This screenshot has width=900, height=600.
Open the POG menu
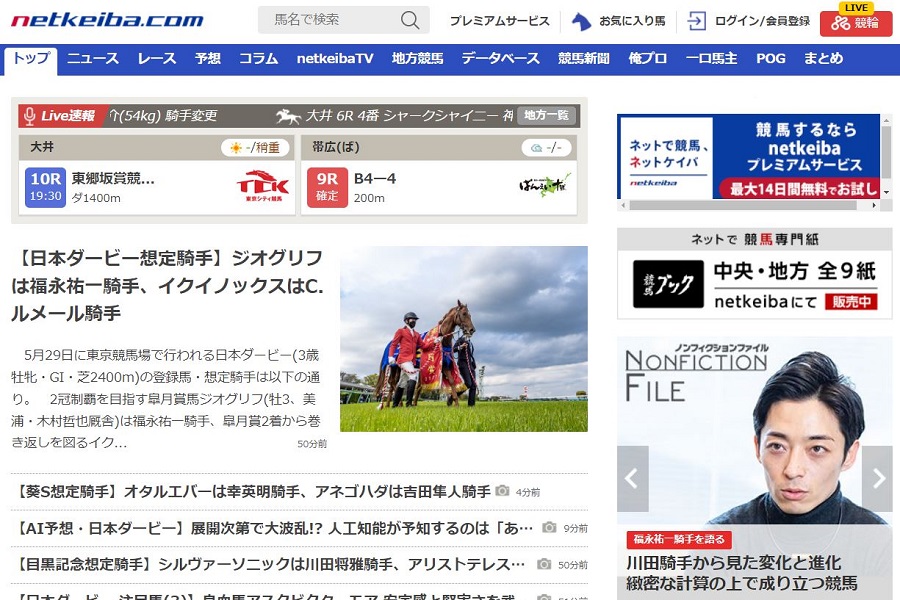[x=771, y=59]
